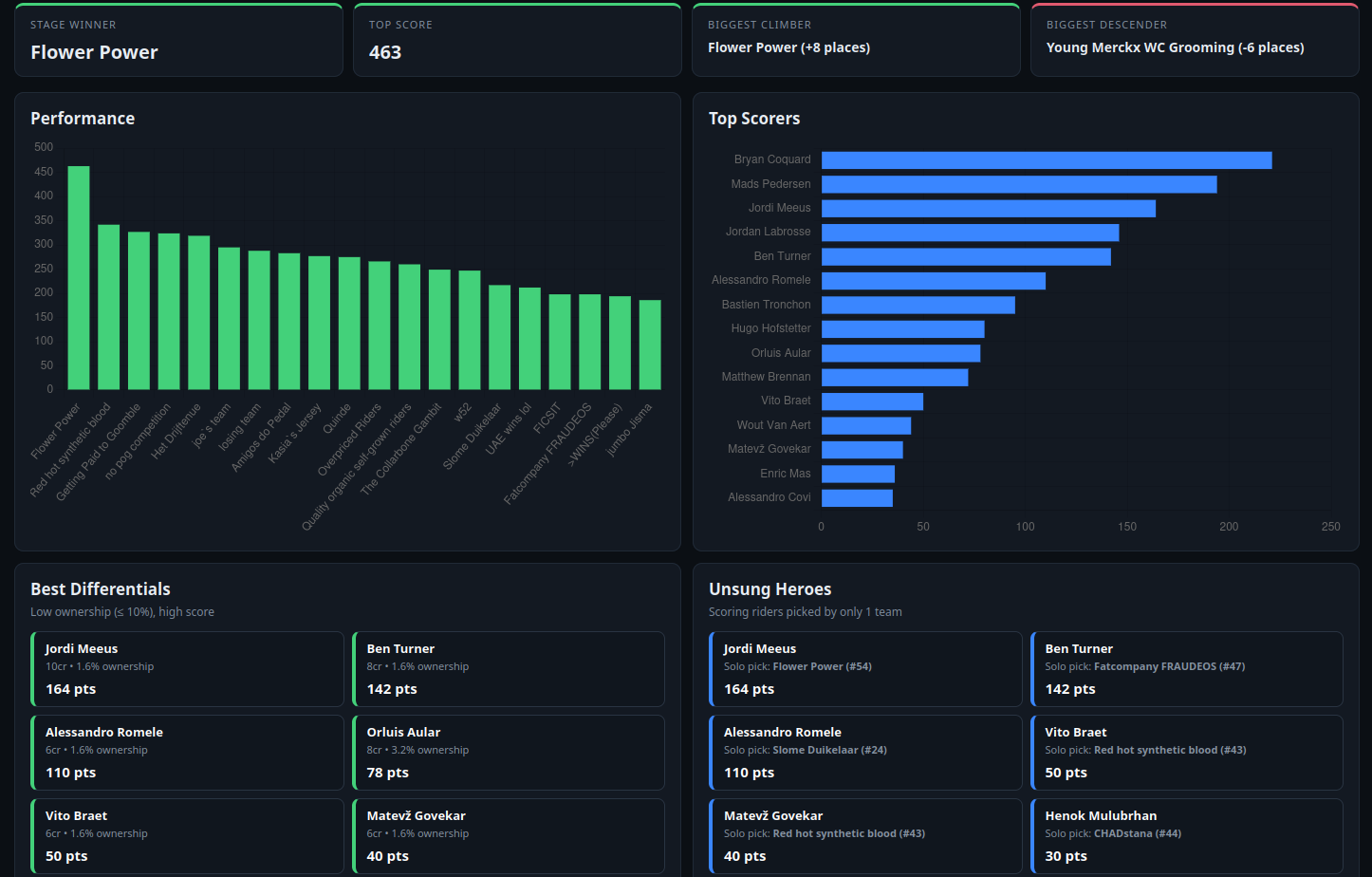
Task: Click Matevž Govekar card in Unsung Heroes
Action: (865, 836)
